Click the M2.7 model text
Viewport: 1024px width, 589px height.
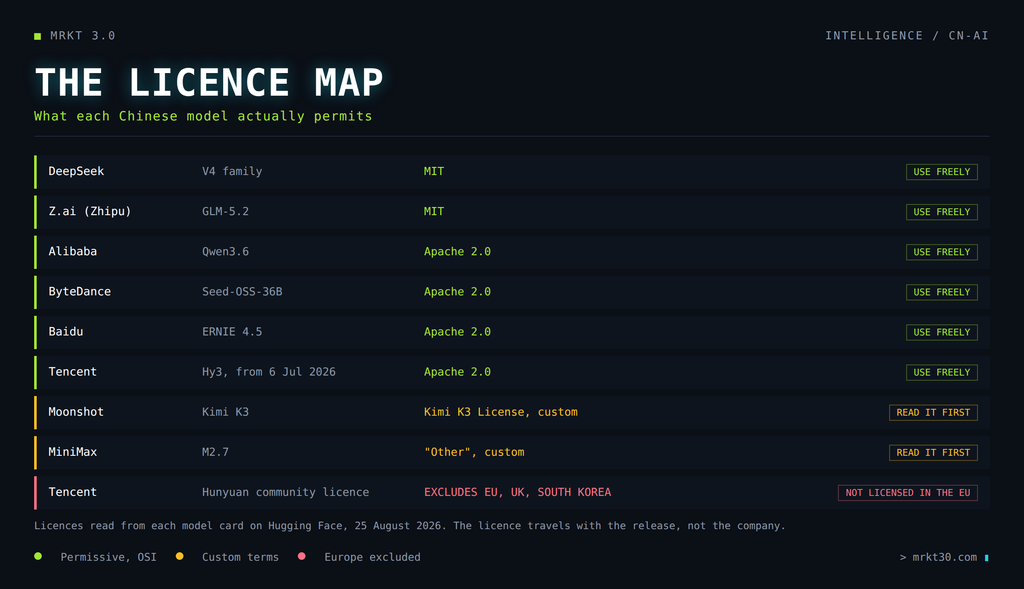pos(216,452)
